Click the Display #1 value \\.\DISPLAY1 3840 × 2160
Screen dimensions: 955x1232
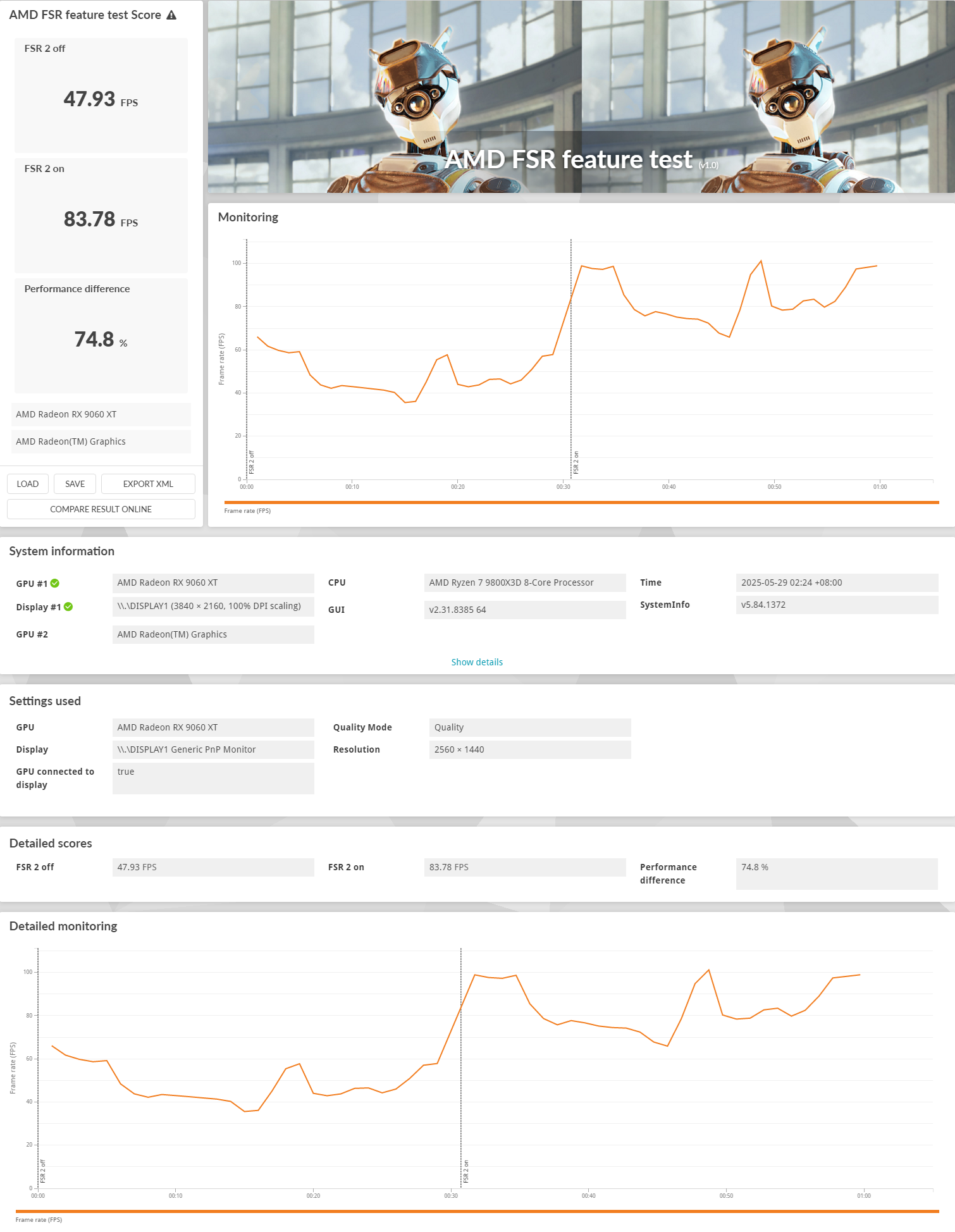[x=213, y=606]
